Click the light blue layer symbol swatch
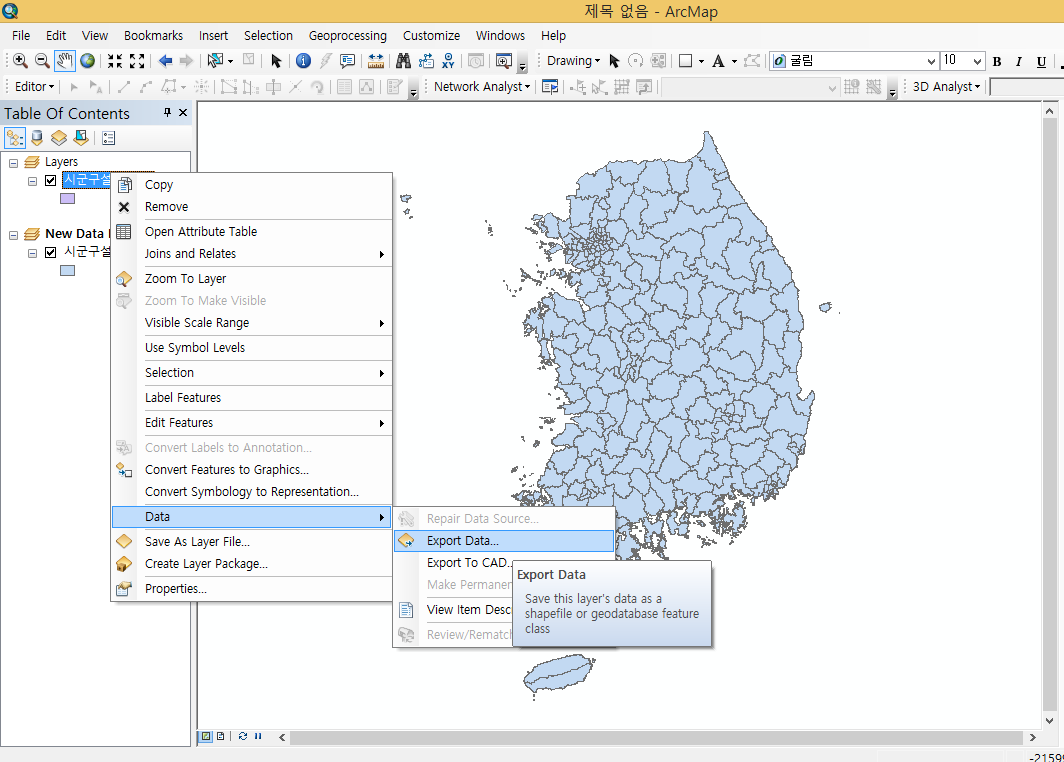Image resolution: width=1064 pixels, height=762 pixels. [67, 271]
